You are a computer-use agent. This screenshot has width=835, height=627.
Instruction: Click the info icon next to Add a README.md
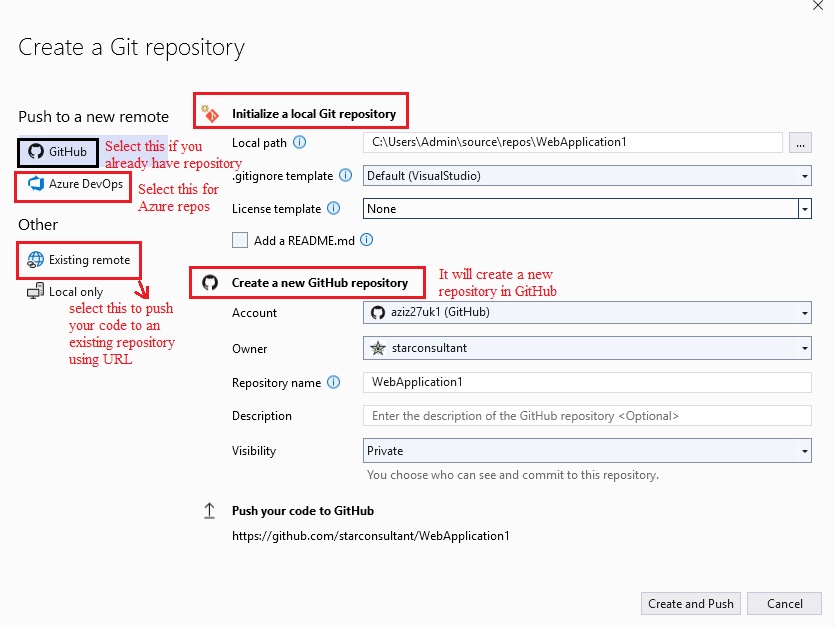tap(366, 240)
